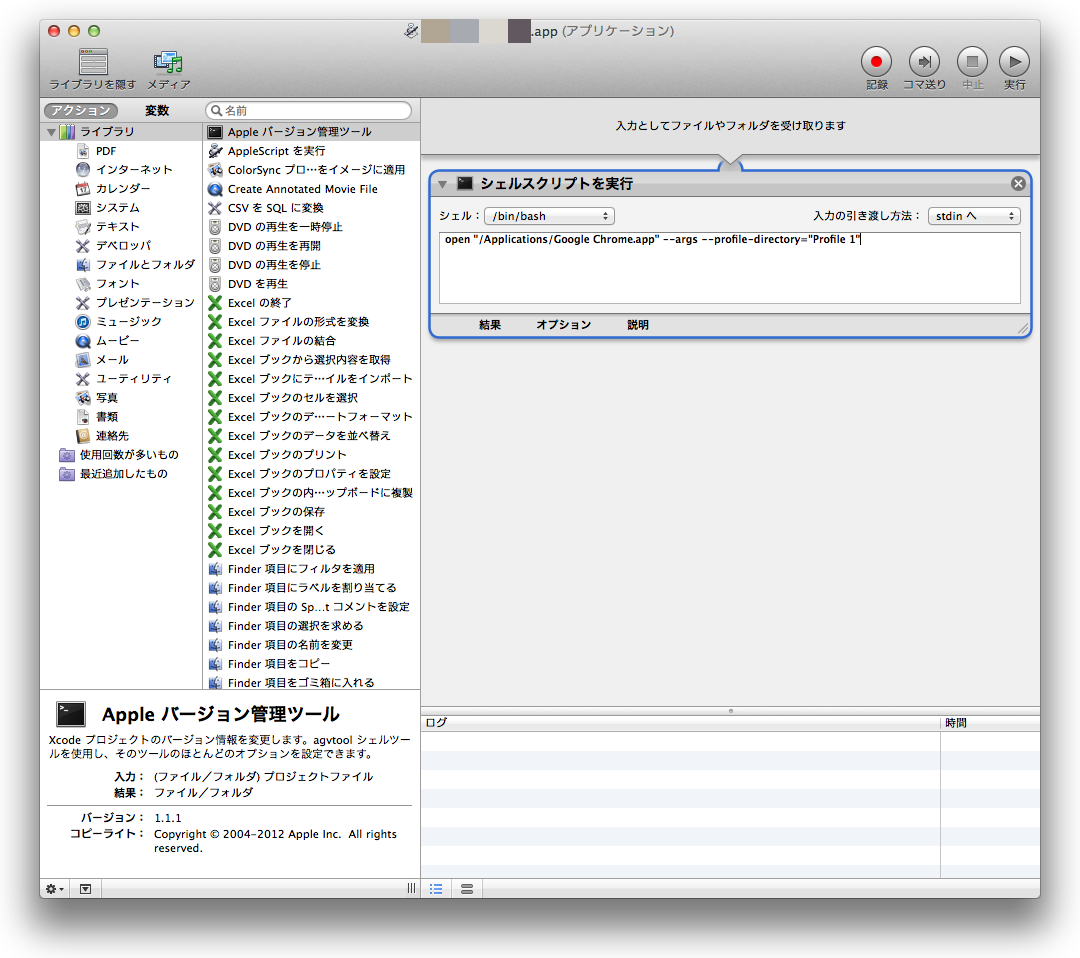Click the Step (コマ送り) button
This screenshot has width=1080, height=958.
pos(924,62)
